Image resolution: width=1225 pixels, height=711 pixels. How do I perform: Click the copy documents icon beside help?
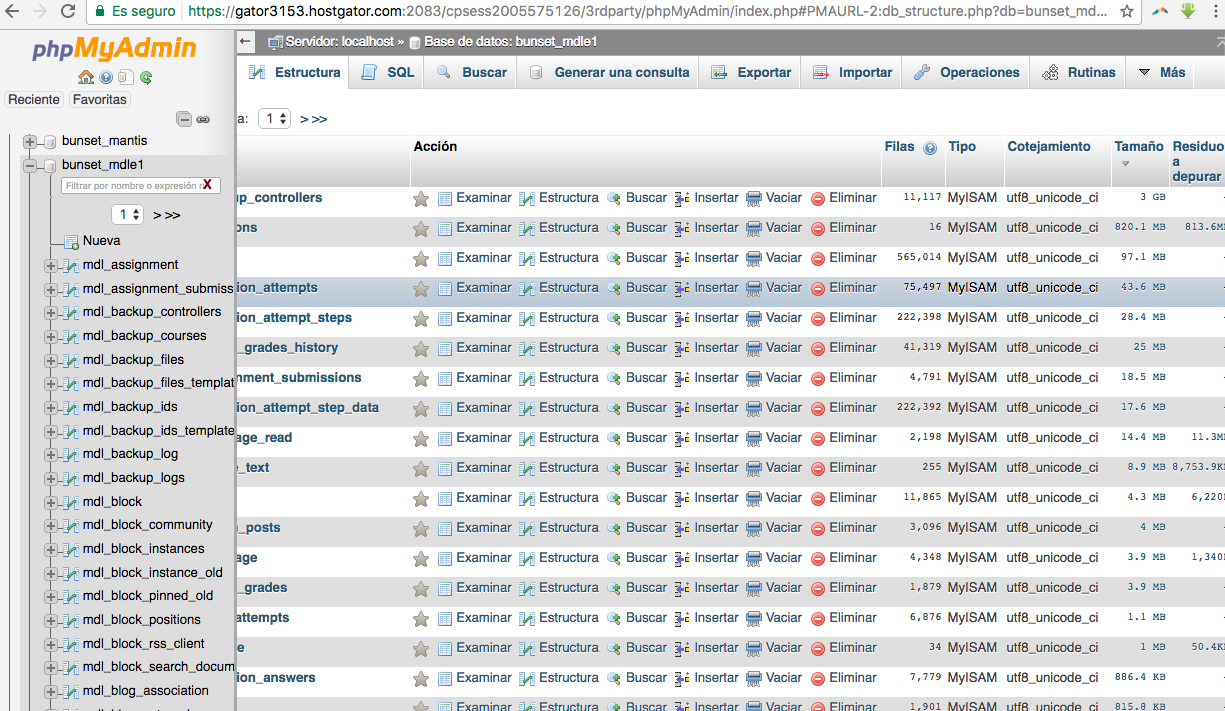(x=125, y=77)
